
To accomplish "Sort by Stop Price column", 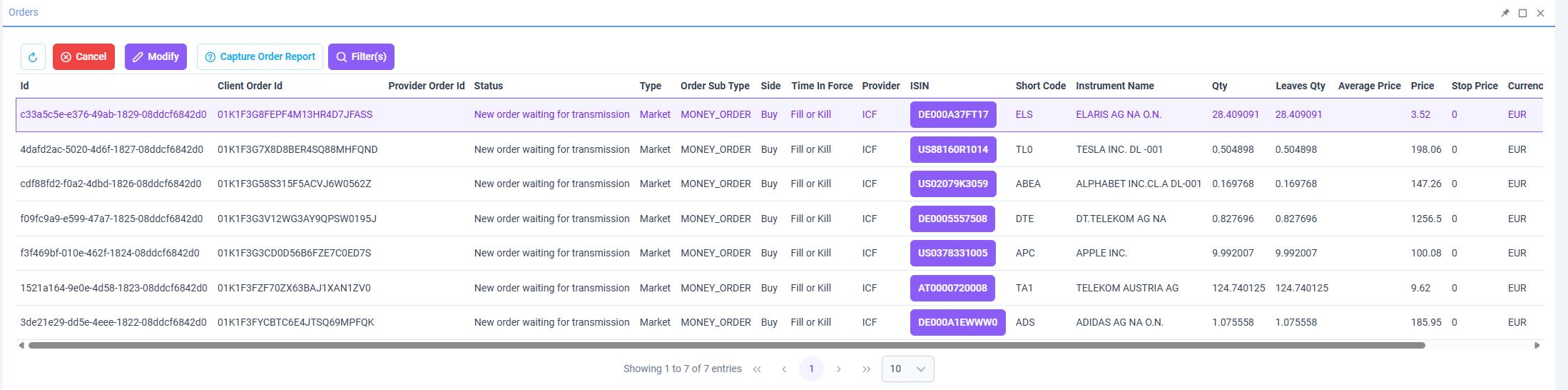I will point(1475,86).
